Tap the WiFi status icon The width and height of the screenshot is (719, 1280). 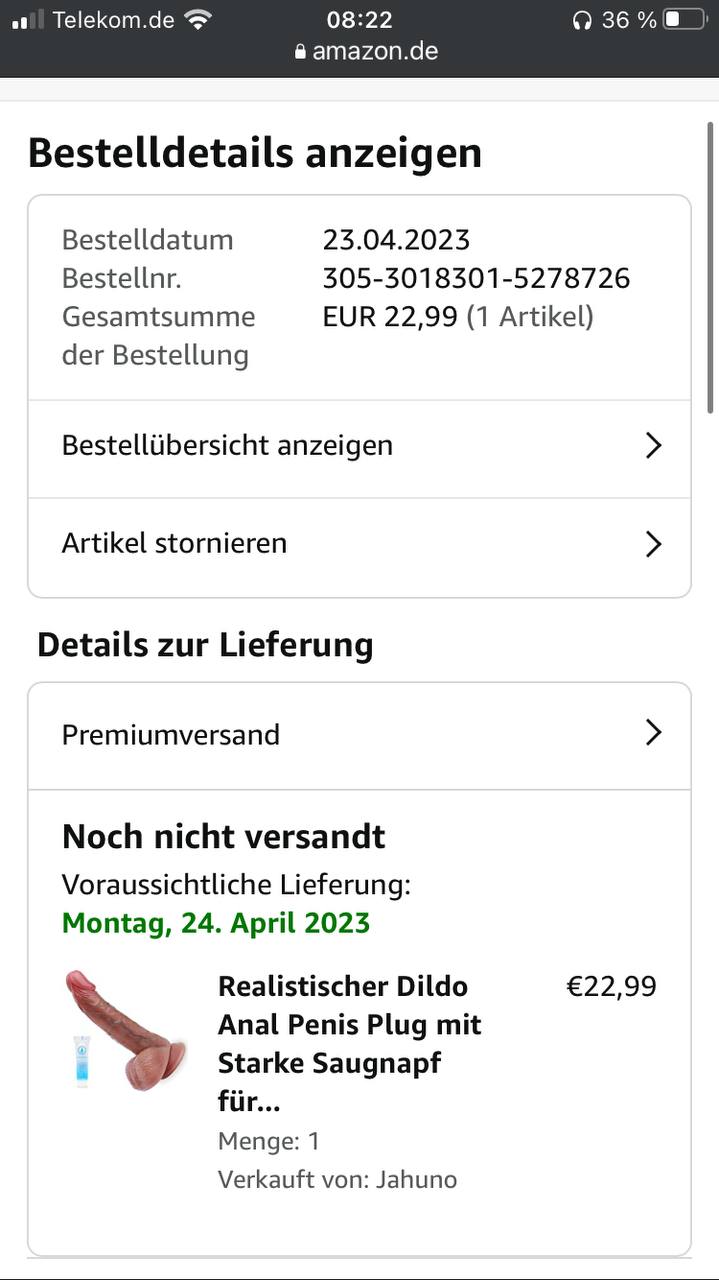pyautogui.click(x=199, y=20)
